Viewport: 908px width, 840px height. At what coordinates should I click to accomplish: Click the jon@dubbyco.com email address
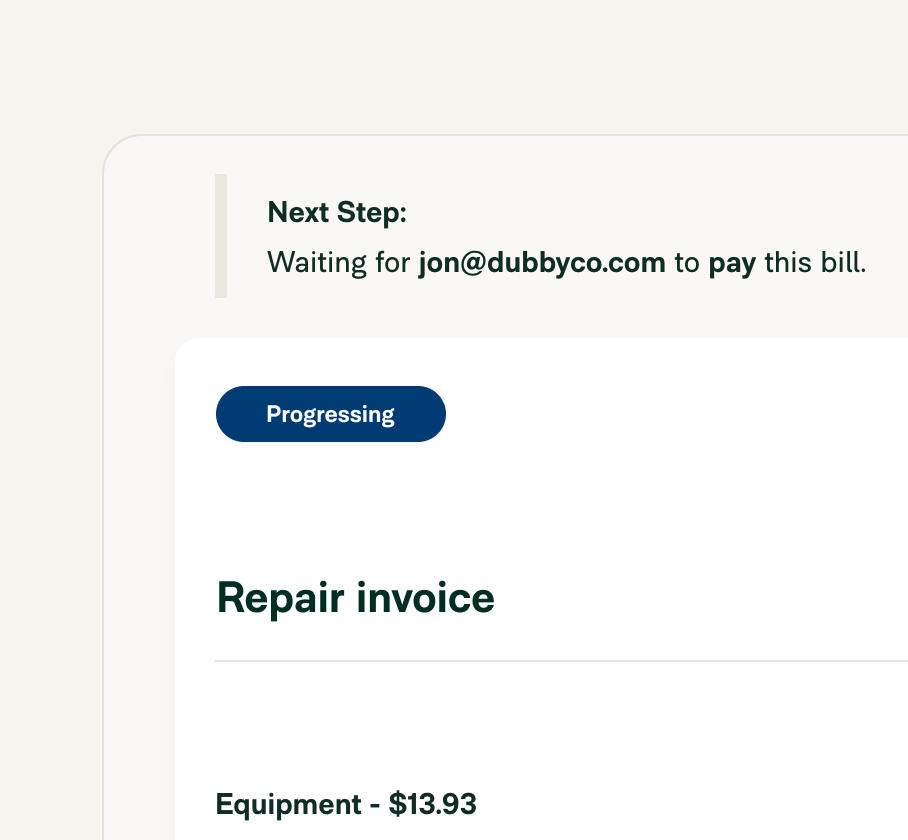(x=541, y=264)
